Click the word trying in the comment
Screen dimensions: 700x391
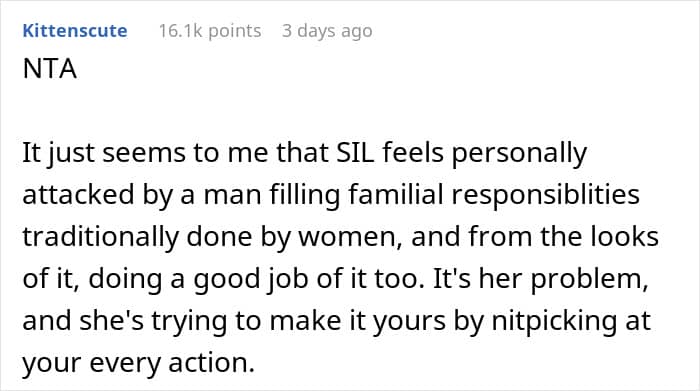point(190,322)
